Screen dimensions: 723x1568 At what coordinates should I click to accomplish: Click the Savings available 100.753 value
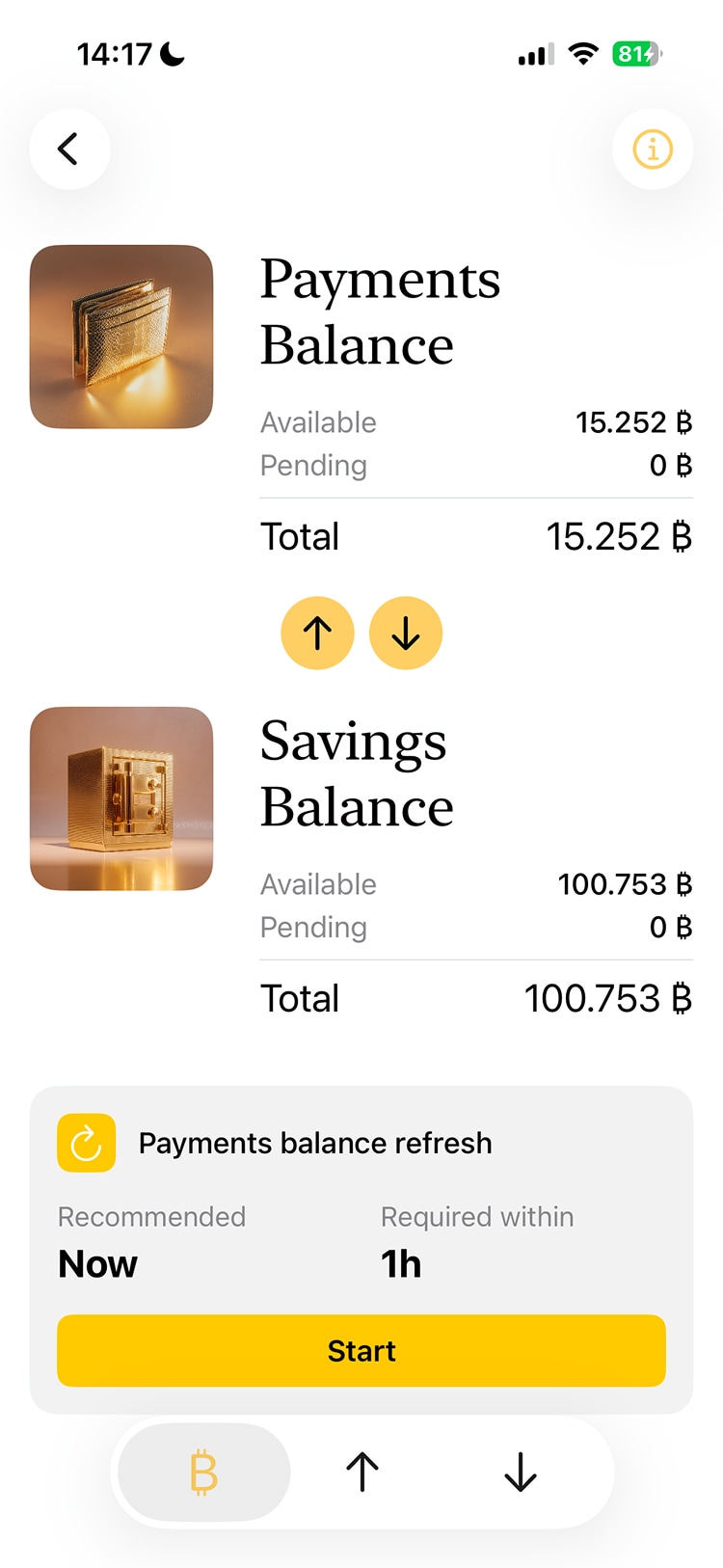tap(625, 884)
